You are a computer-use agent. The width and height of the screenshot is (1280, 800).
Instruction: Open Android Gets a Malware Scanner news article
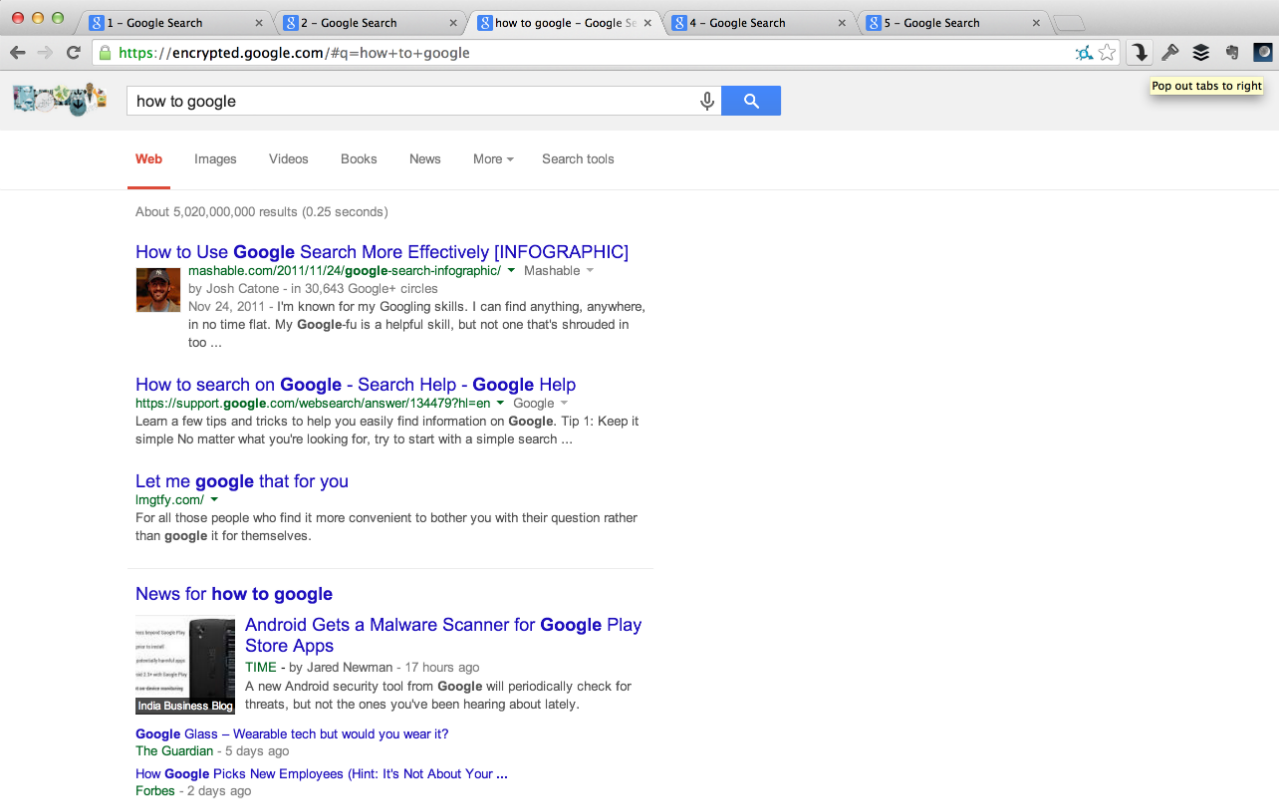[x=443, y=635]
